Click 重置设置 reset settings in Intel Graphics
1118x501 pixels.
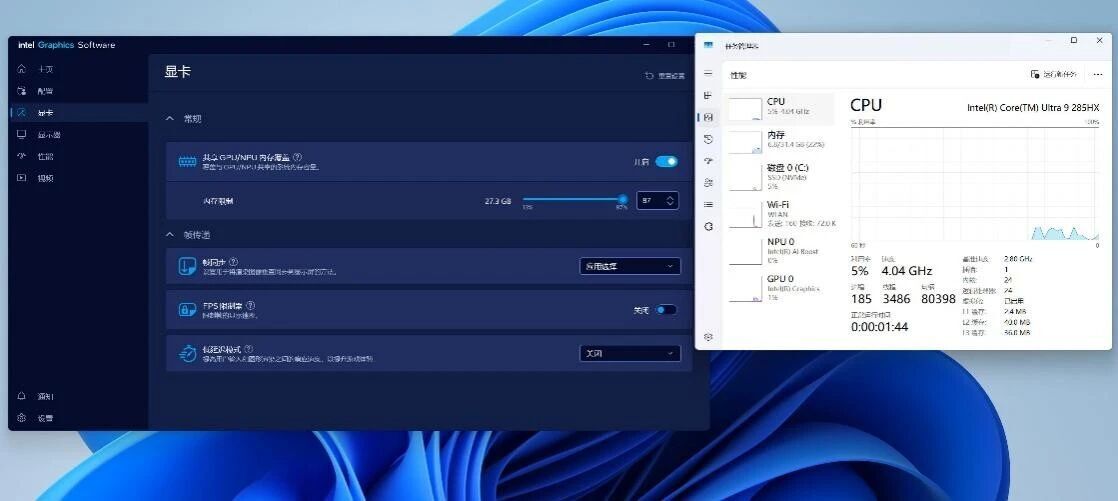coord(665,76)
